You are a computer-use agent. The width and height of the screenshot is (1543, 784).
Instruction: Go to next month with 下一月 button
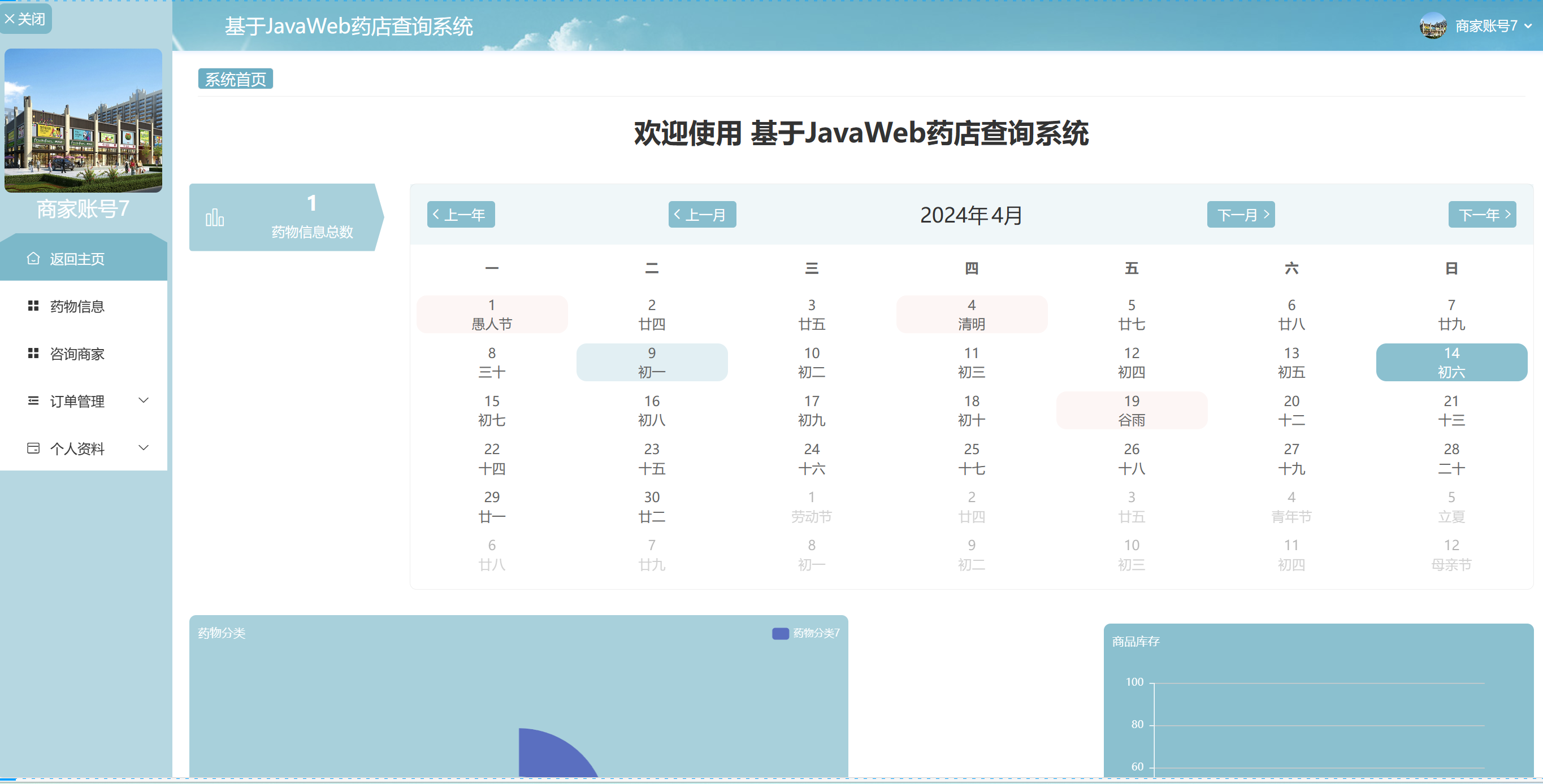pos(1241,214)
